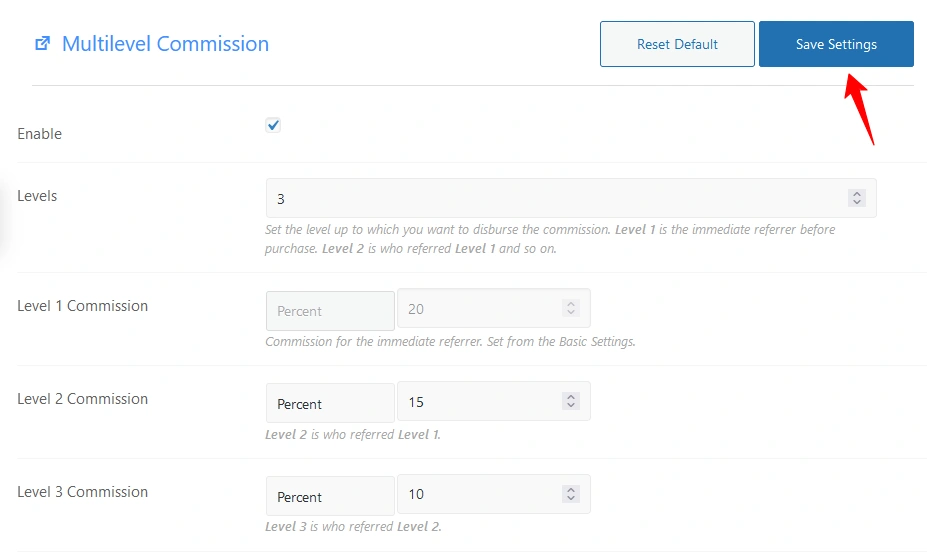Click Reset Default button
The height and width of the screenshot is (552, 927).
pos(677,44)
